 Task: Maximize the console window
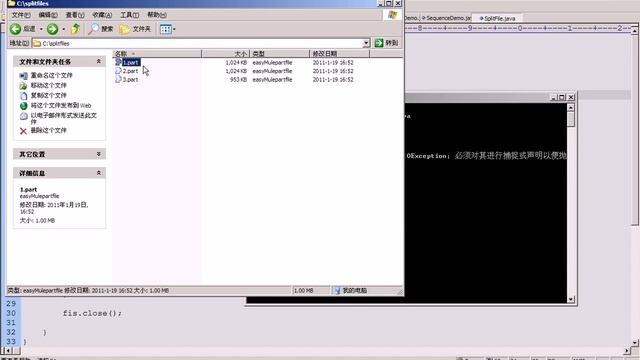[x=562, y=97]
